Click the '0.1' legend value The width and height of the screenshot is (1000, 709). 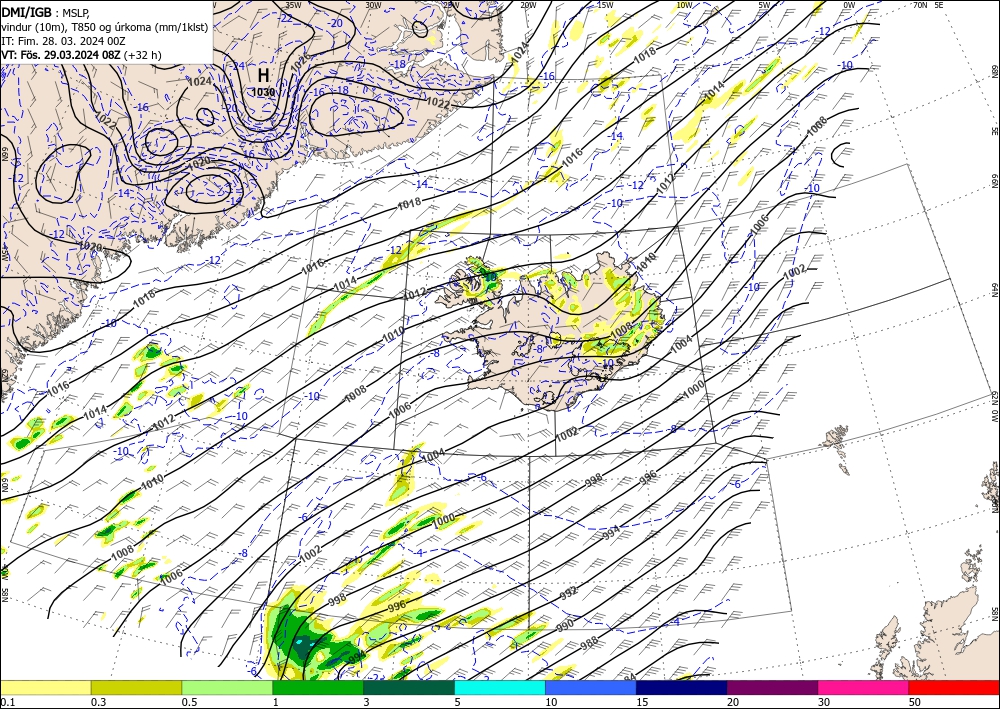tap(6, 702)
